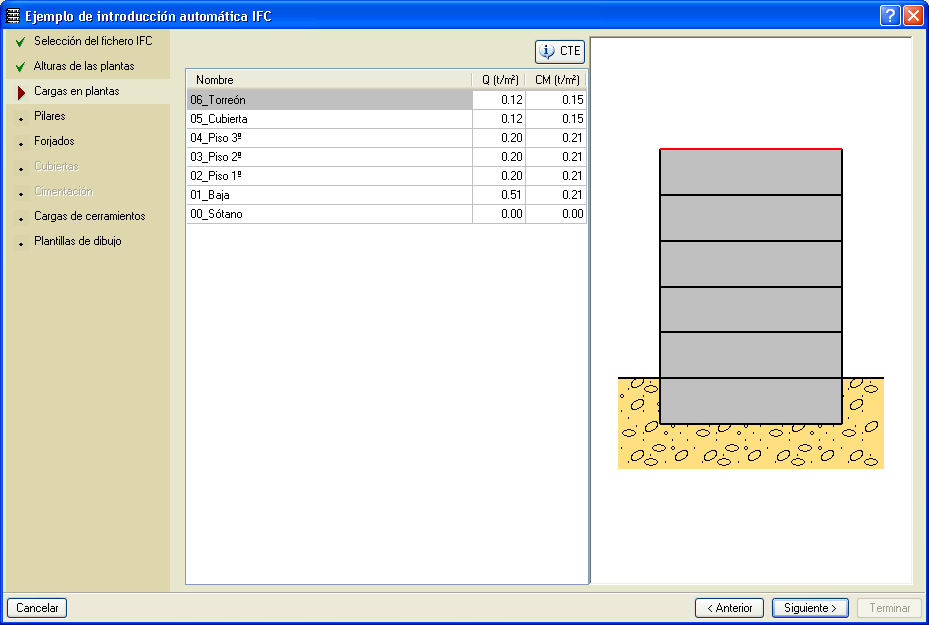The height and width of the screenshot is (625, 929).
Task: Edit CM value 0.21 of 02_Piso 1º
Action: pyautogui.click(x=556, y=176)
